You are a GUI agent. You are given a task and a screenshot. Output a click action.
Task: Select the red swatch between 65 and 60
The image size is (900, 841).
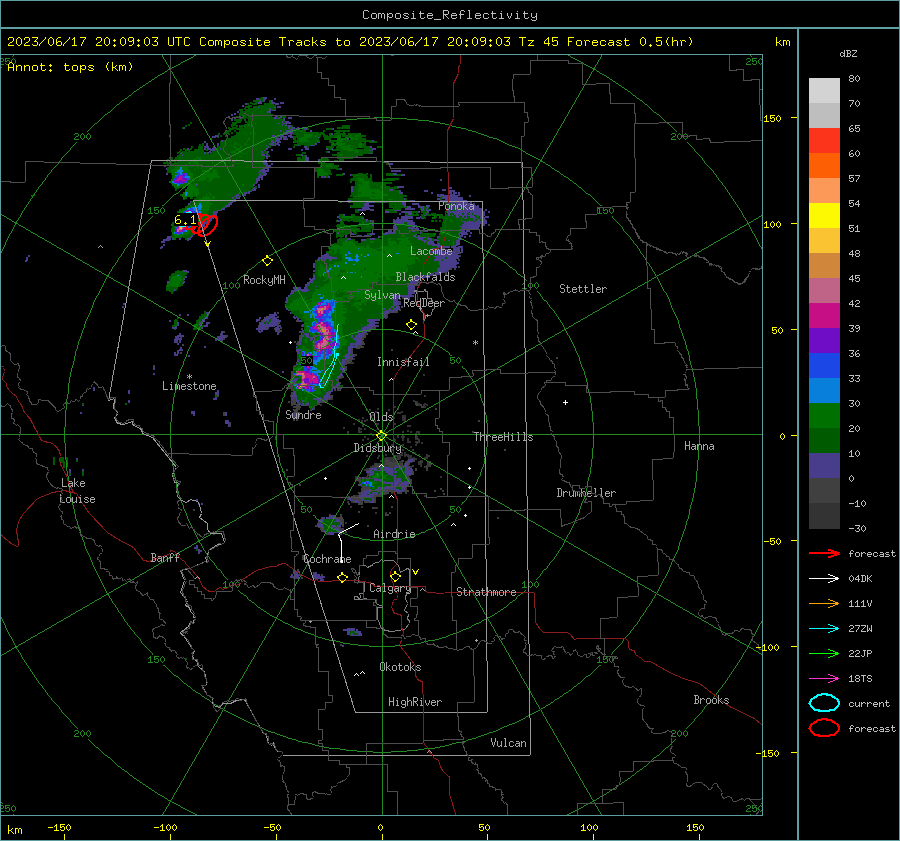(x=824, y=141)
